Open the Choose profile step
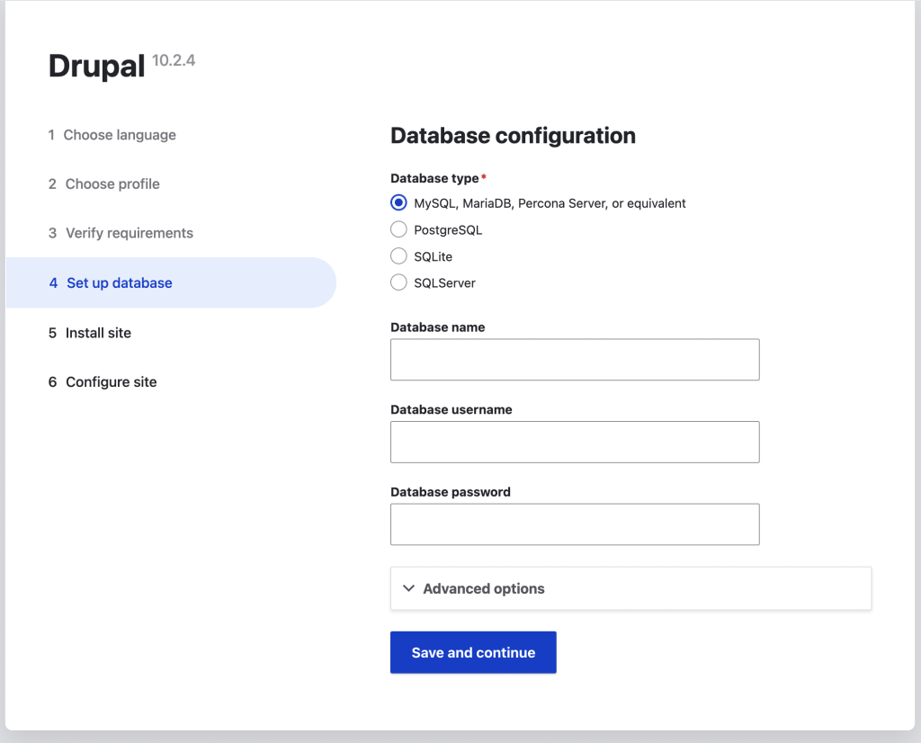 pos(104,184)
